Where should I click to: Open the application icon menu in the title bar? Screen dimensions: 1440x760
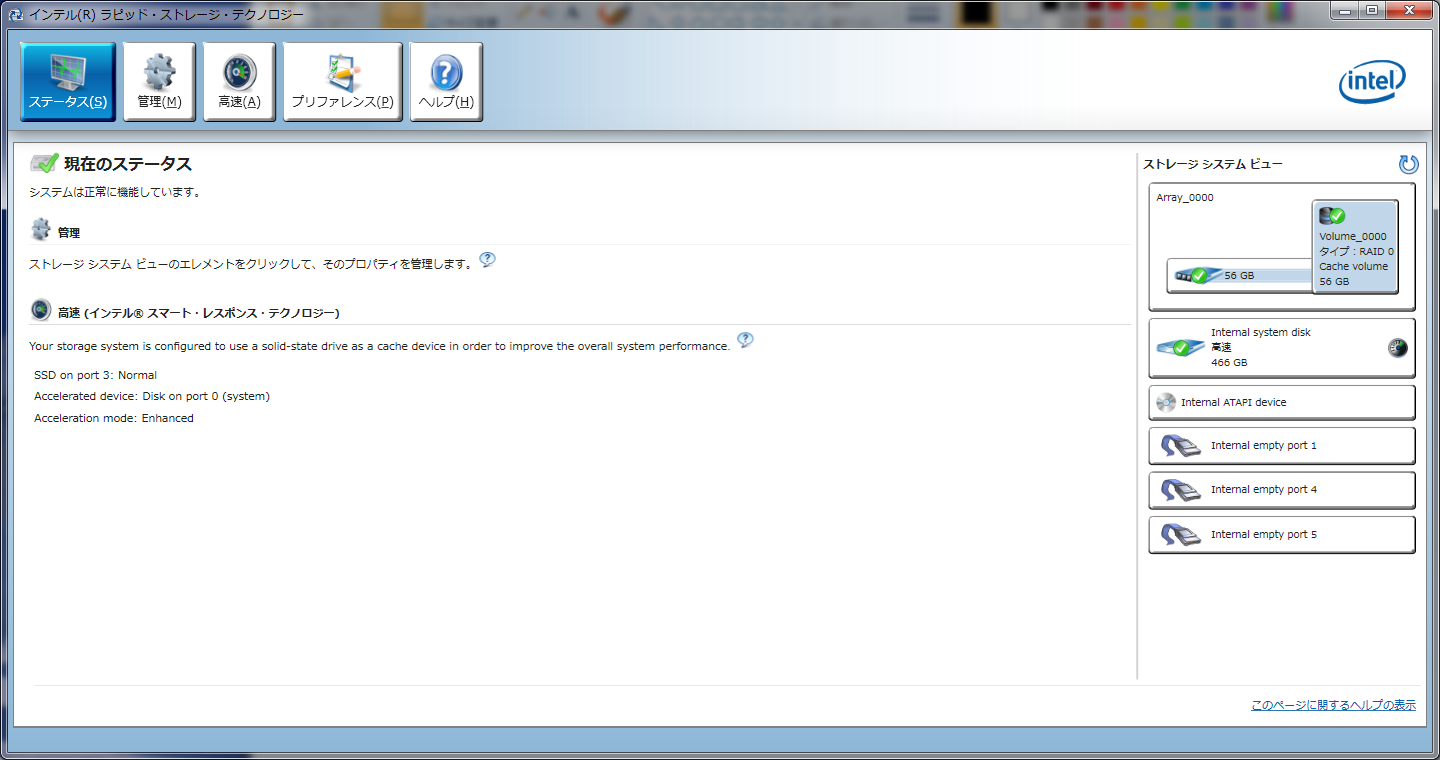pos(15,15)
